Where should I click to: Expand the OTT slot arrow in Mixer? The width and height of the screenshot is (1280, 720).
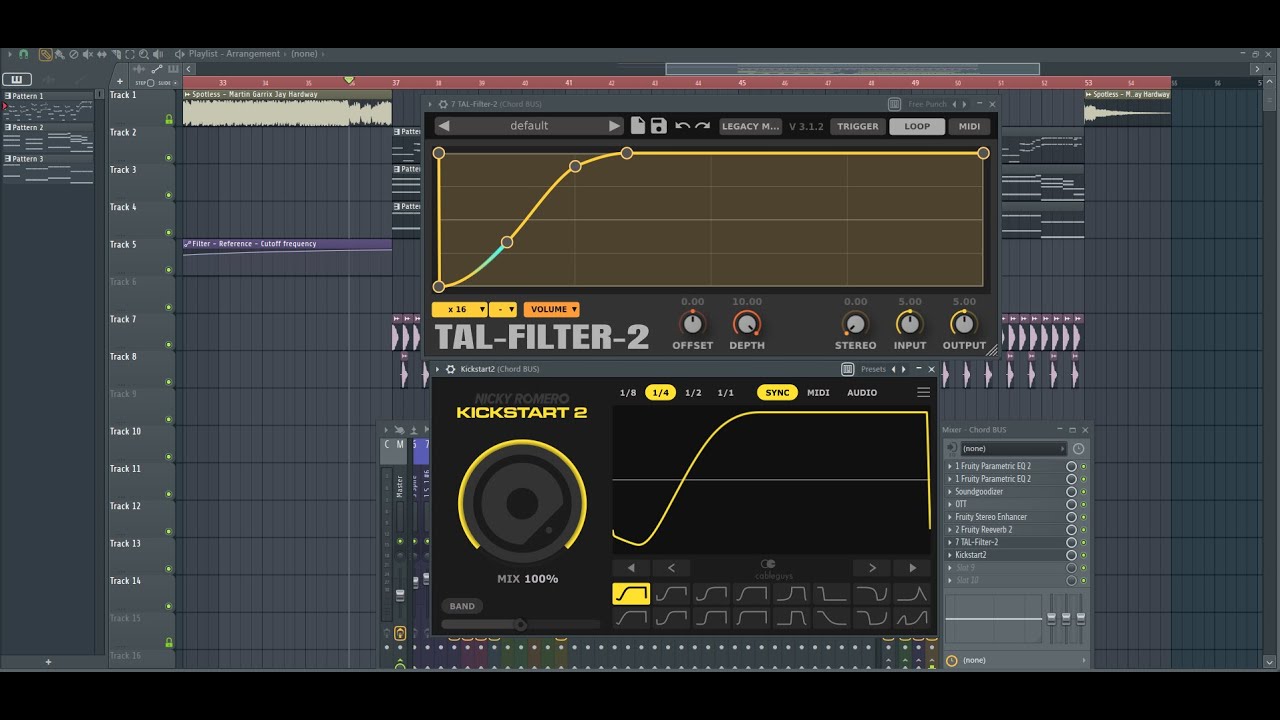[x=950, y=504]
